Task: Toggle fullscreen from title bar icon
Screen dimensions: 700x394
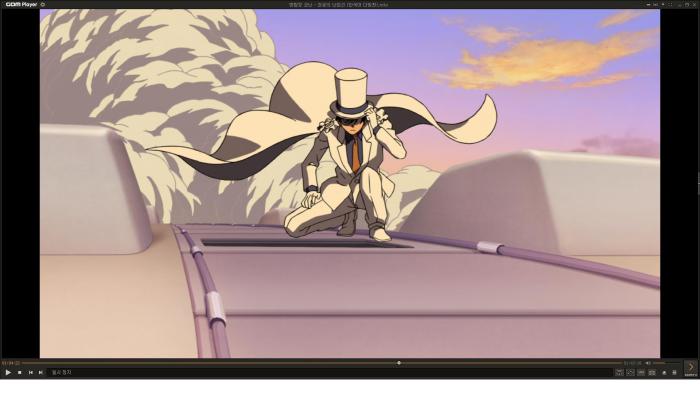Action: click(670, 4)
